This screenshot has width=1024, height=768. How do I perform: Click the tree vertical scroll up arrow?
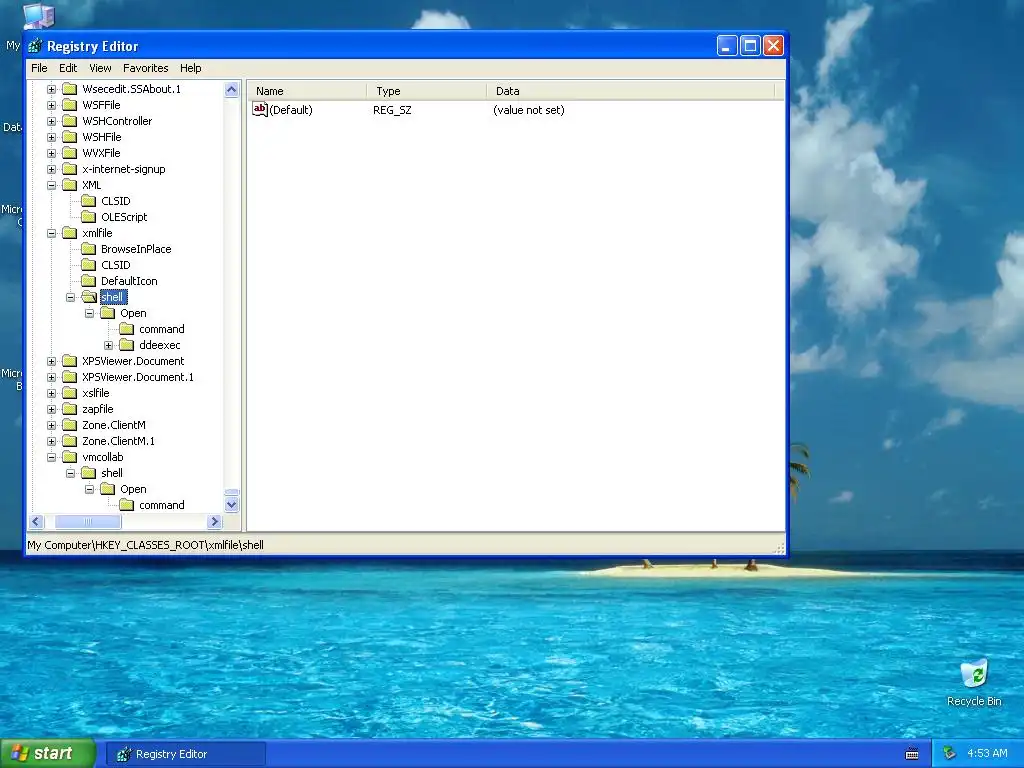click(x=231, y=89)
